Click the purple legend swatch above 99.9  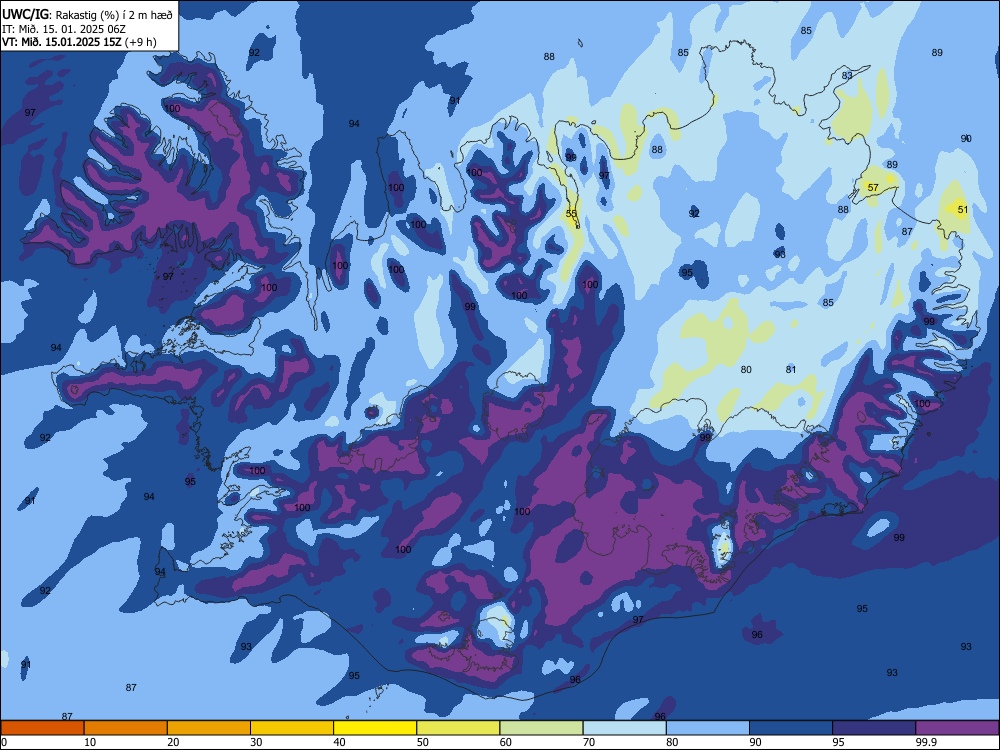[x=957, y=728]
